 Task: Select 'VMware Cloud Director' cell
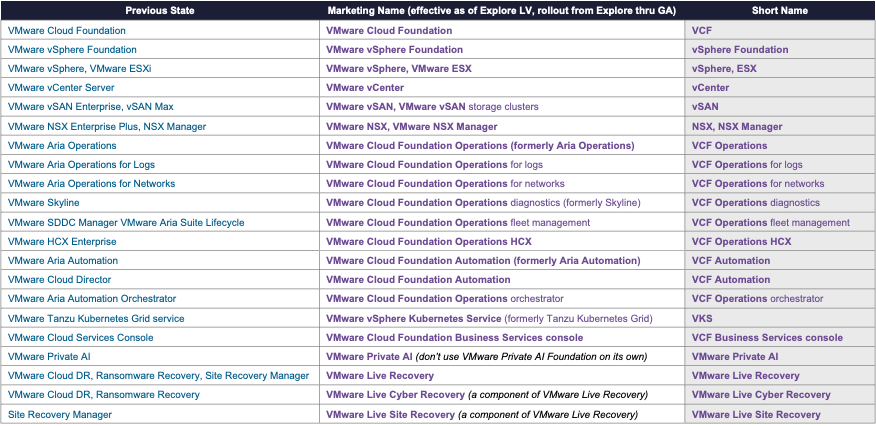tap(160, 280)
